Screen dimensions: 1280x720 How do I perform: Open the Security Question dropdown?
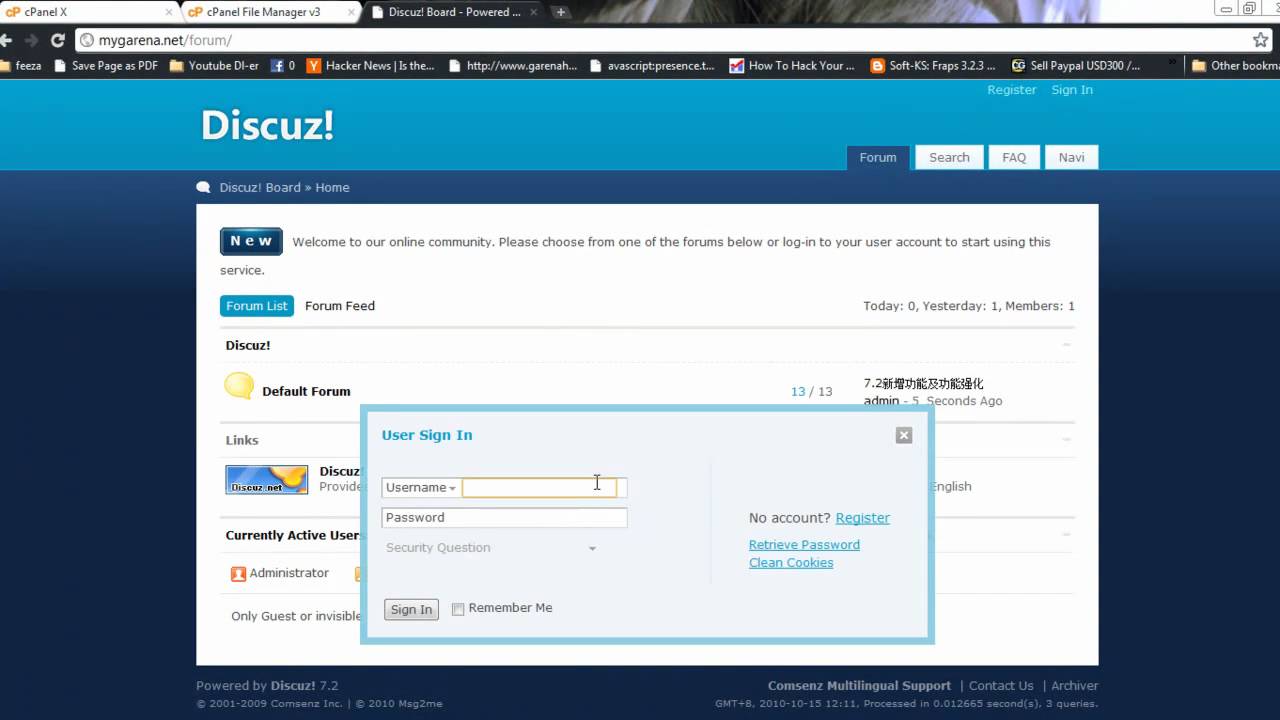point(490,548)
